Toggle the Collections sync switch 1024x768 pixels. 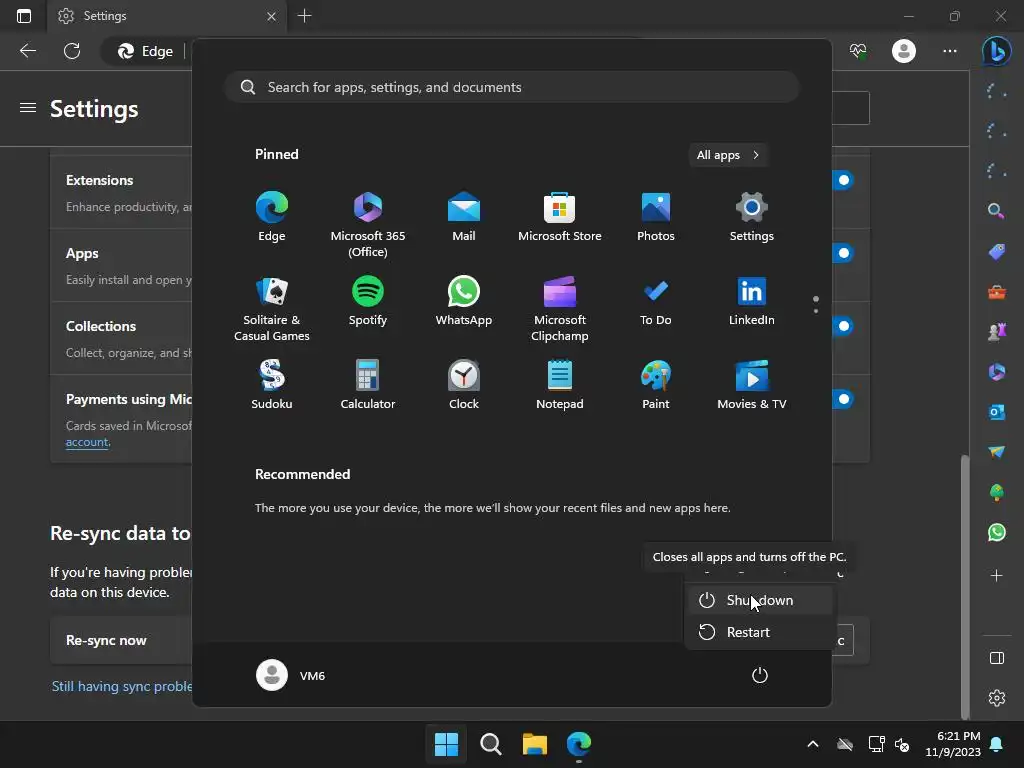pyautogui.click(x=842, y=326)
